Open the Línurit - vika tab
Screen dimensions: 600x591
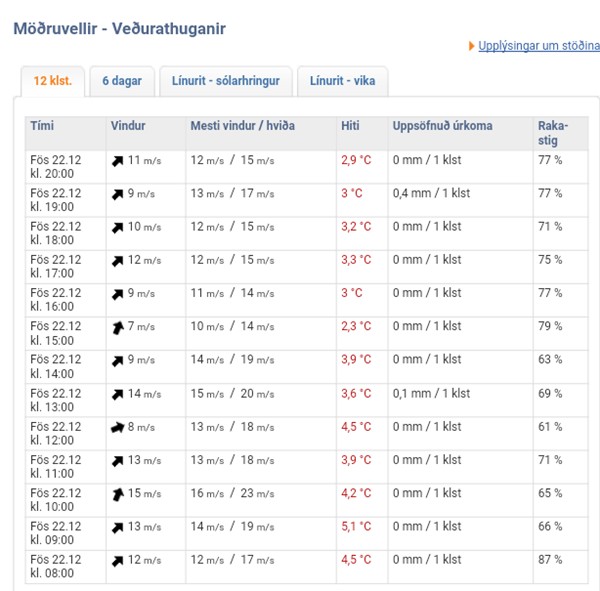[x=342, y=81]
